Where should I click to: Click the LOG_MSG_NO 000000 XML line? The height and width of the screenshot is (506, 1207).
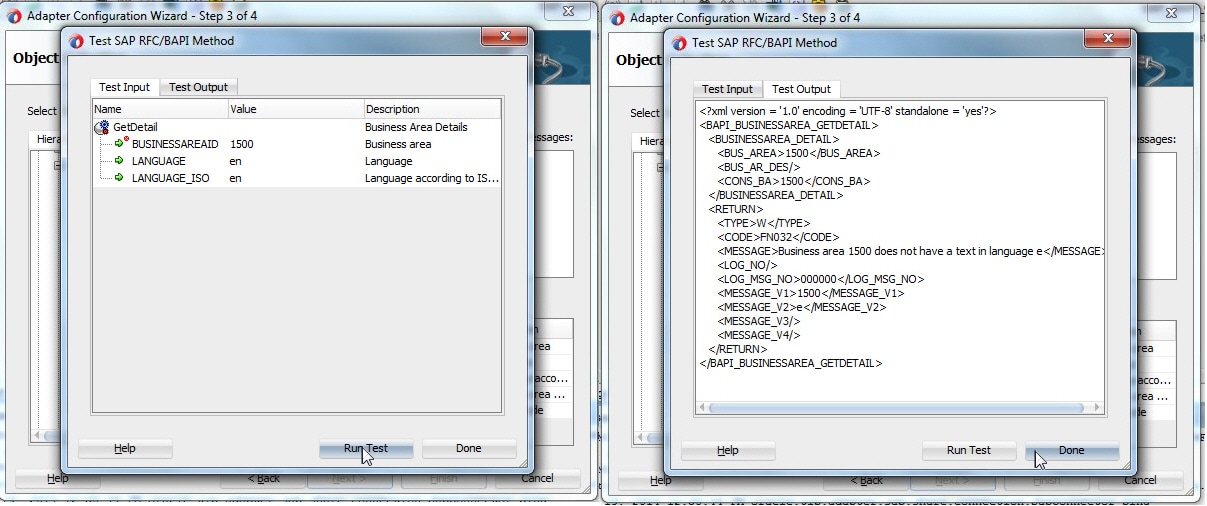pos(821,279)
